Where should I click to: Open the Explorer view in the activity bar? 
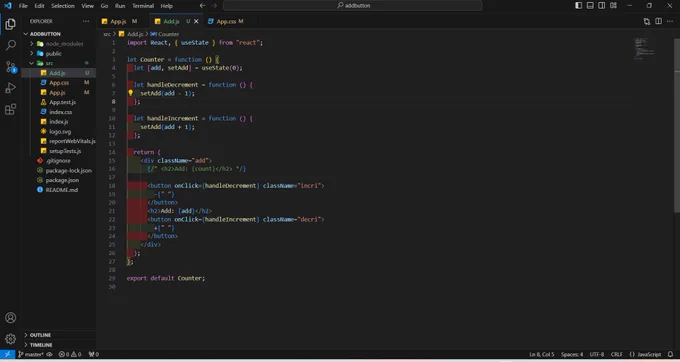tap(10, 24)
